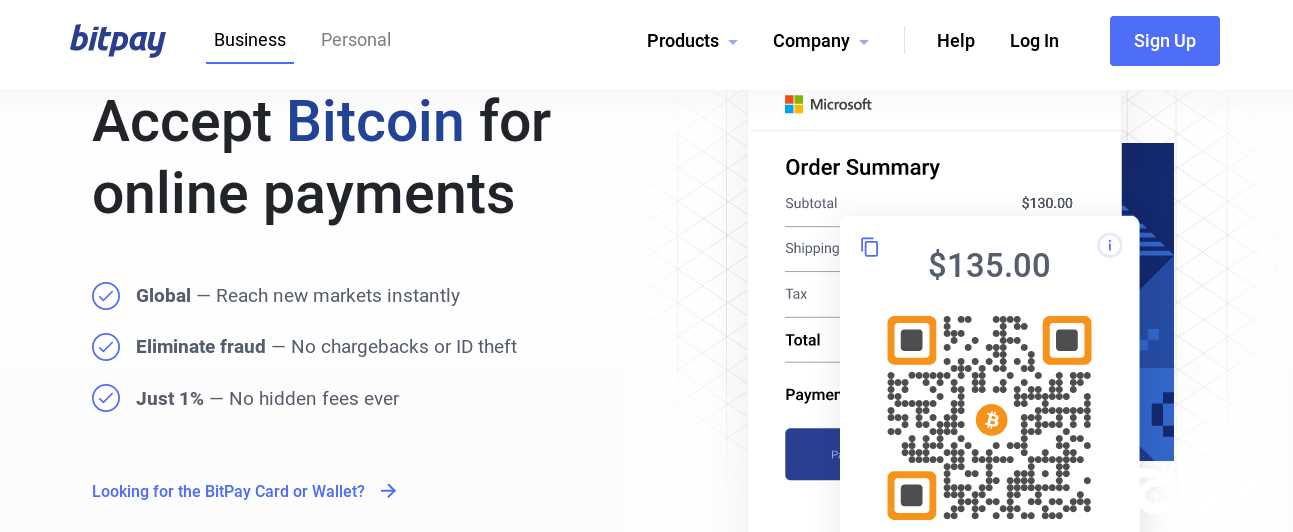Click the Sign Up button
This screenshot has width=1293, height=532.
1165,41
